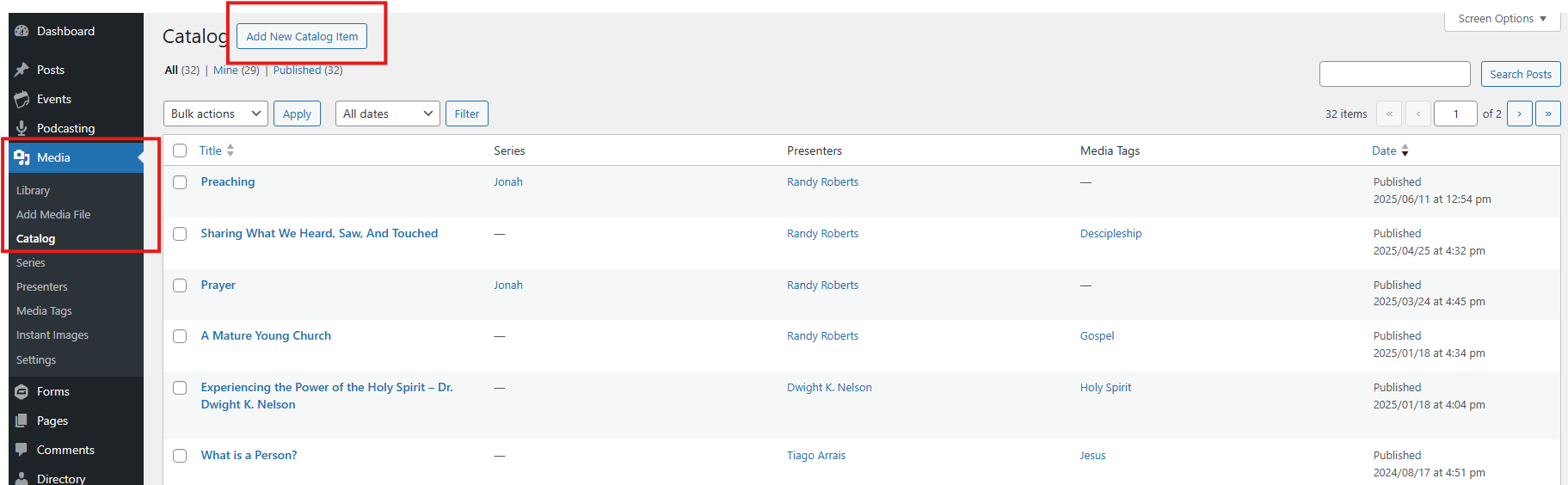The height and width of the screenshot is (485, 1568).
Task: Click the Directory person icon
Action: tap(22, 478)
